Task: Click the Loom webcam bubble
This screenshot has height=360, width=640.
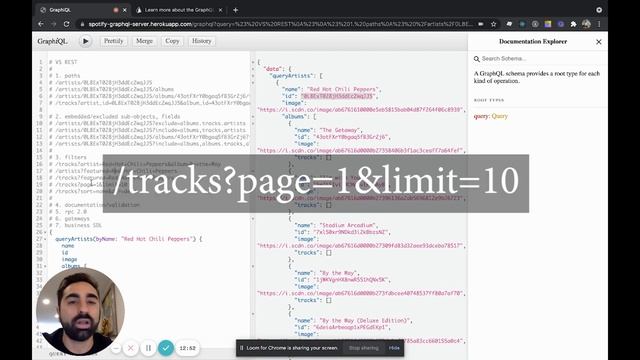Action: (80, 311)
